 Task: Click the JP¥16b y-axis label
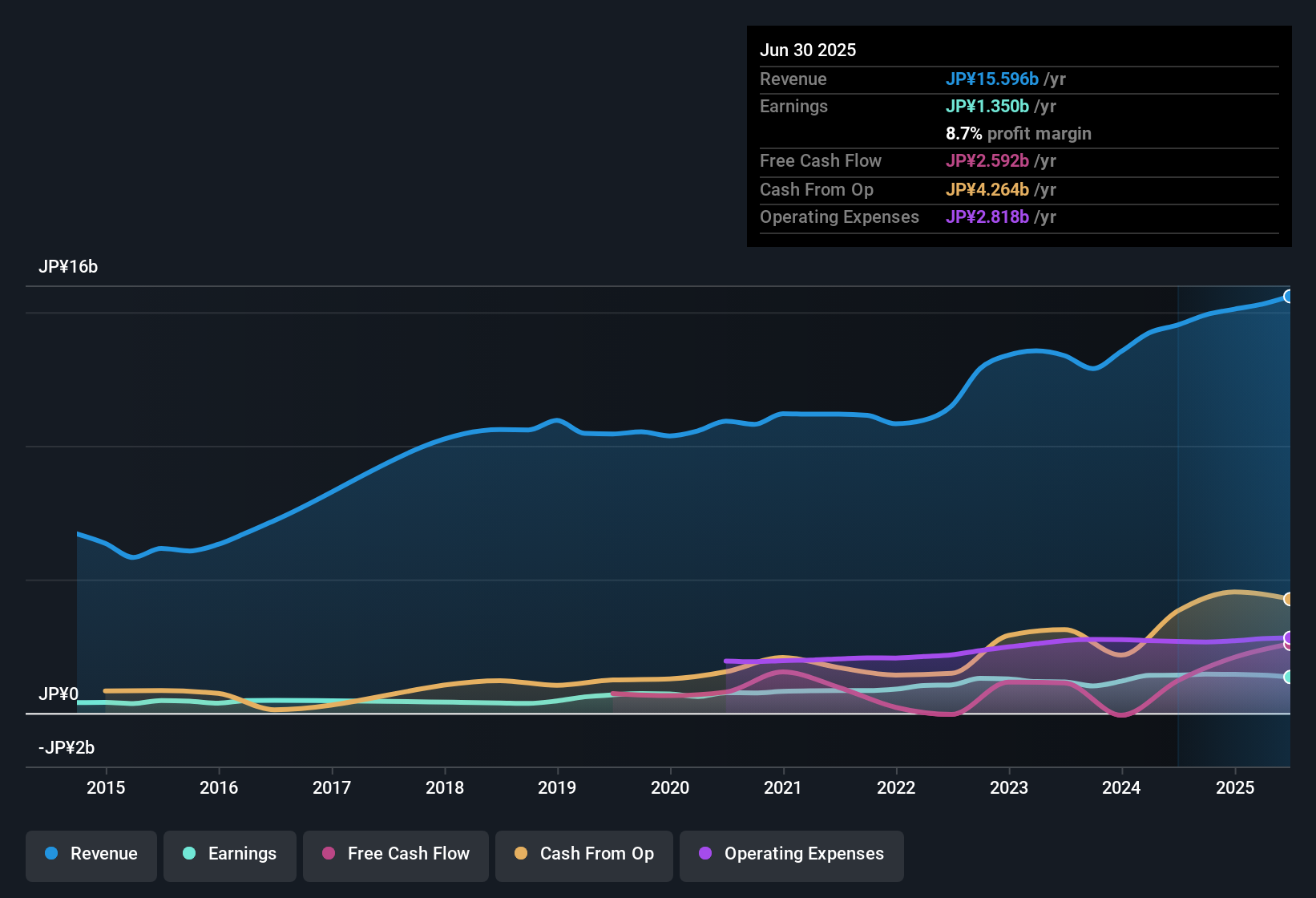point(68,267)
